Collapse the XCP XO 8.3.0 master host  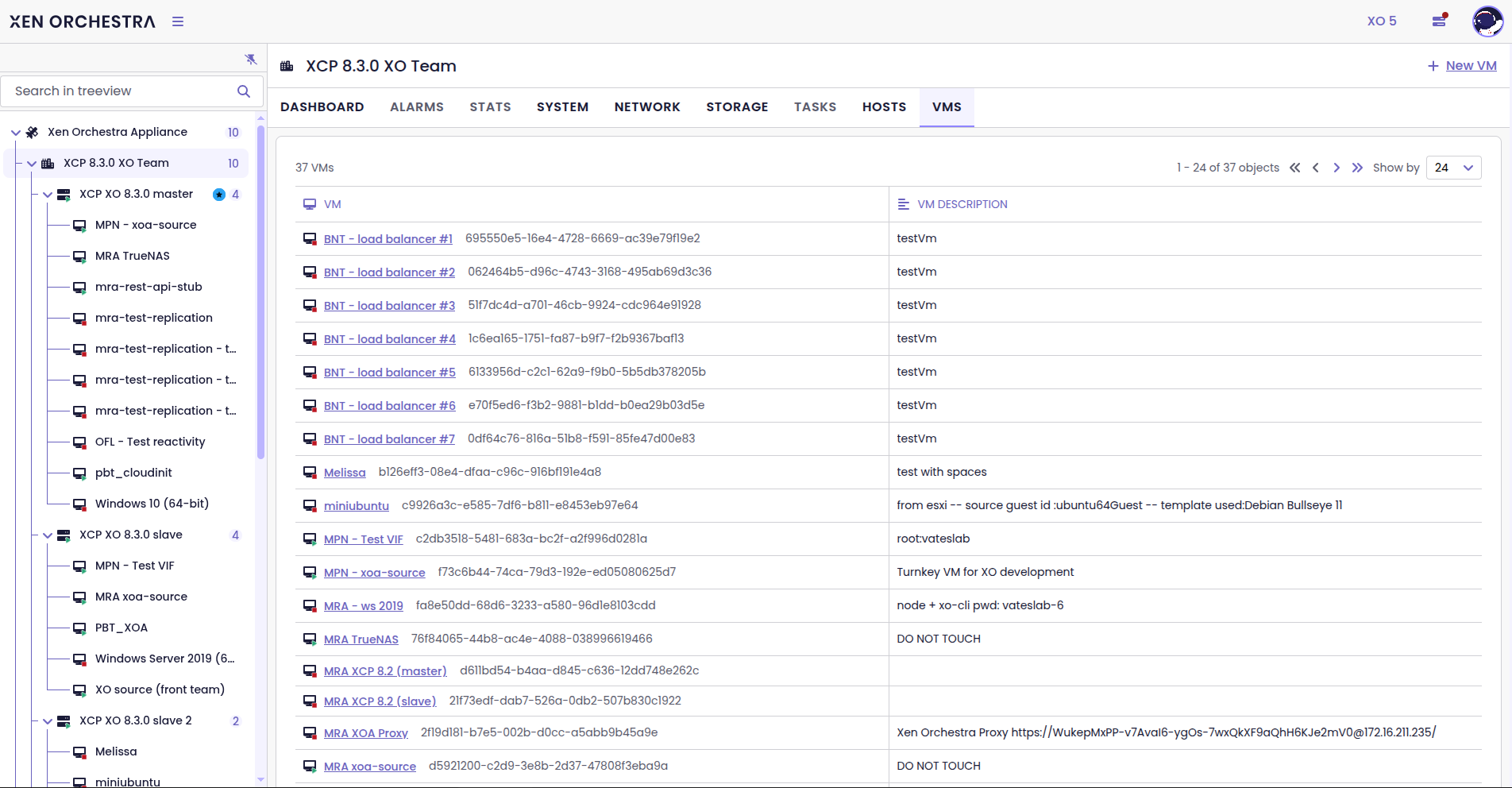[x=48, y=195]
